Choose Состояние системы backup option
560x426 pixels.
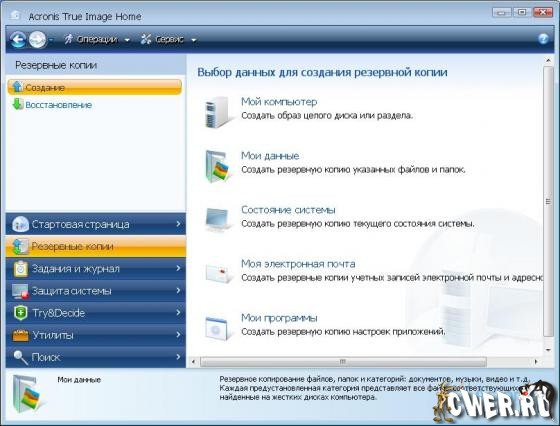point(288,210)
